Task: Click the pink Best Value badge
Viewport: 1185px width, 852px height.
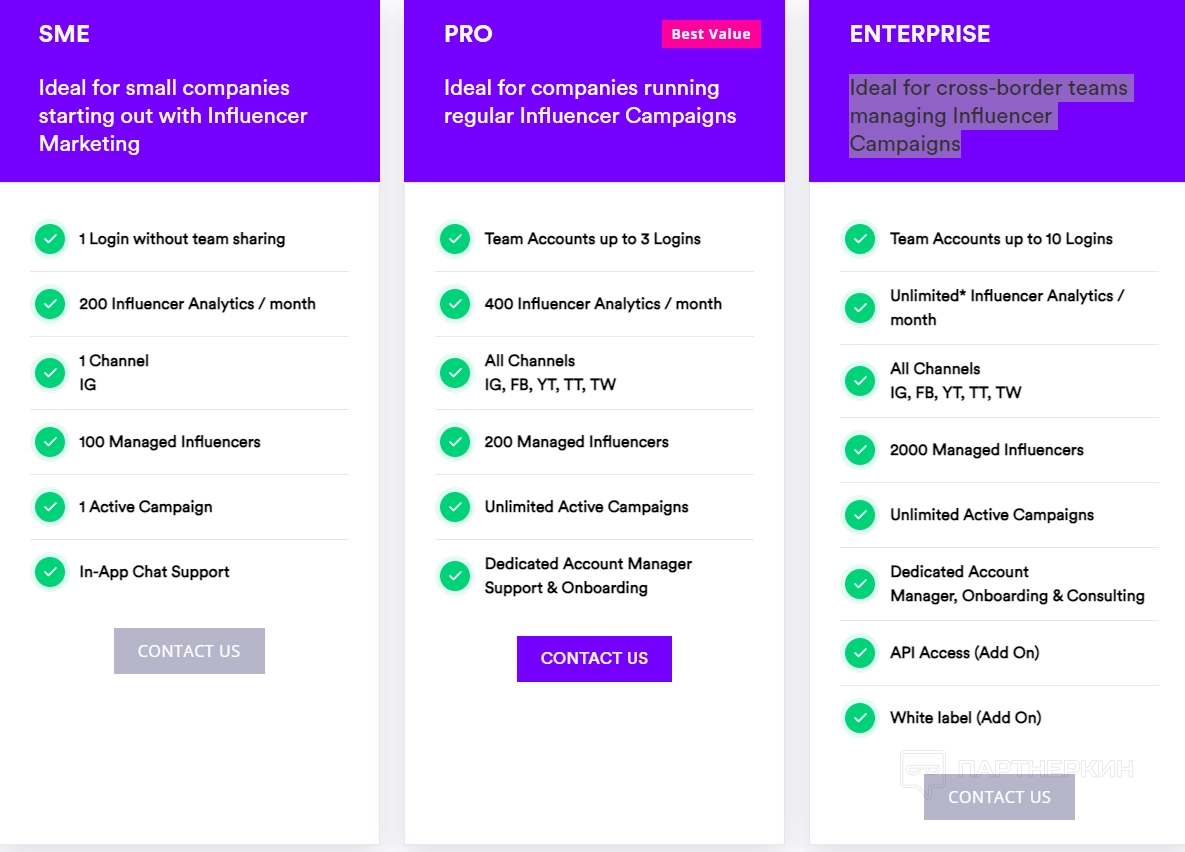Action: pyautogui.click(x=711, y=34)
